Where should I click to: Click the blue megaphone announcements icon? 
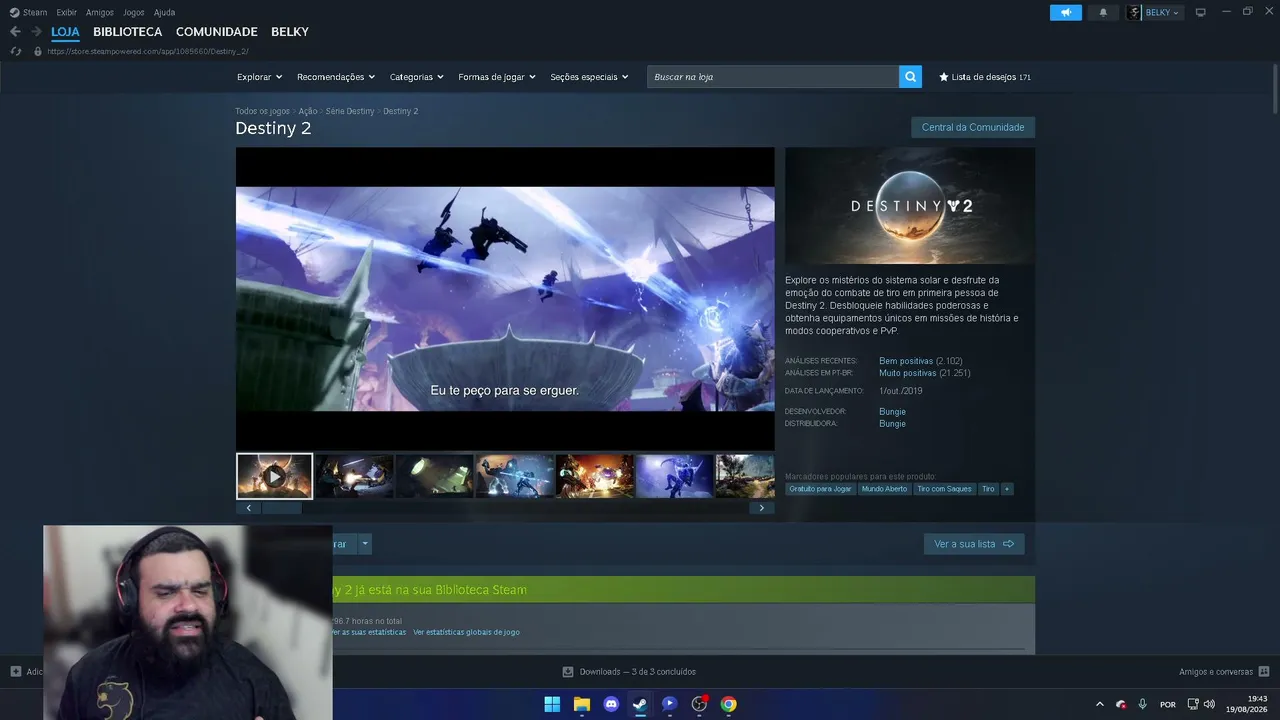tap(1066, 12)
